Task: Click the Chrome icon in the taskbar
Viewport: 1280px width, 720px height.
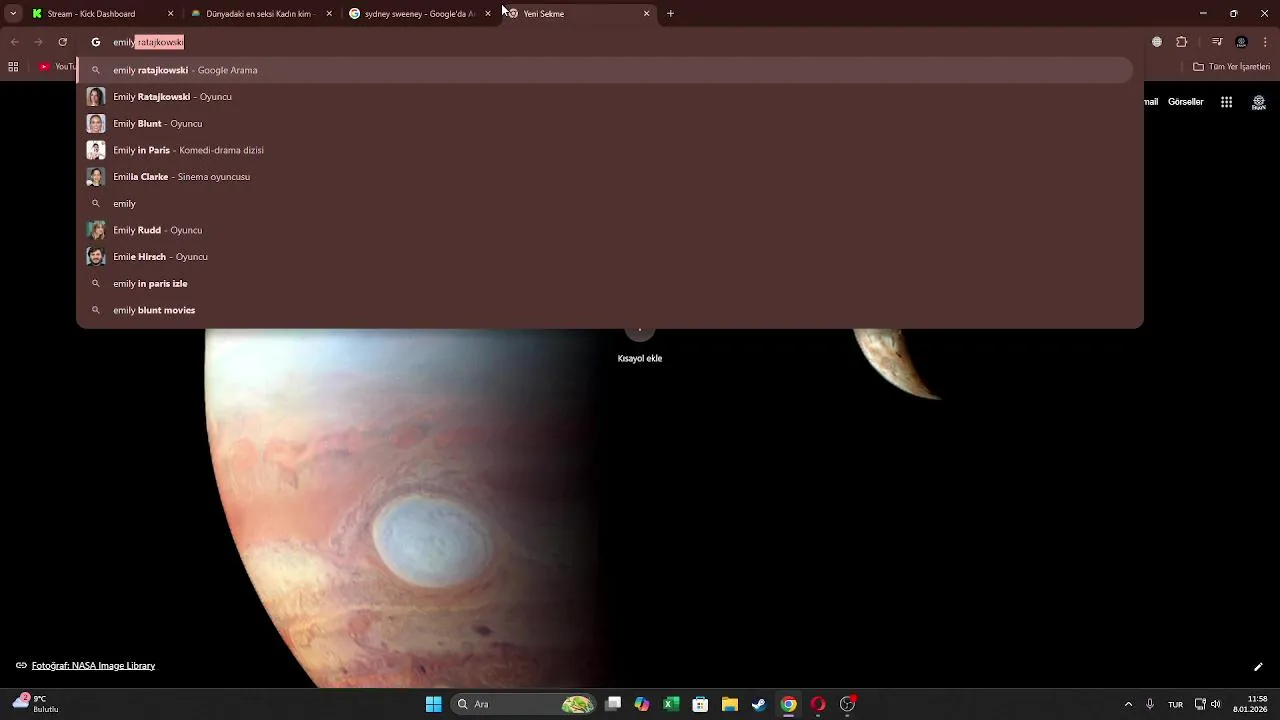Action: tap(788, 704)
